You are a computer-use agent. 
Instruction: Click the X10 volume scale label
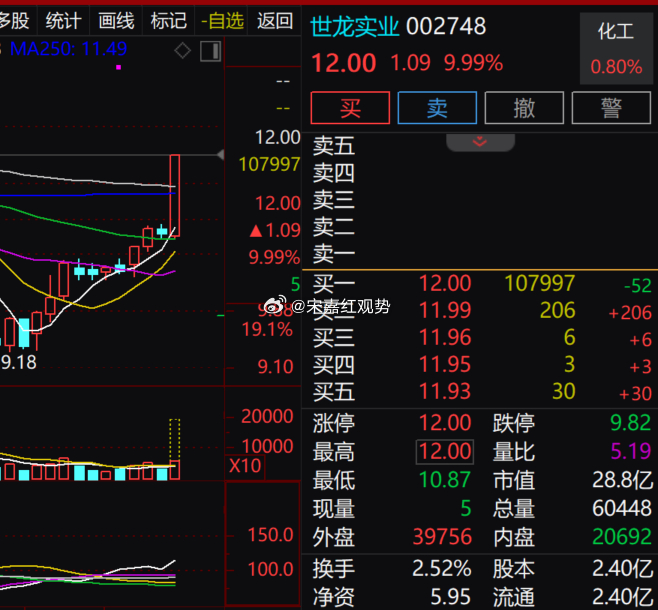[x=245, y=466]
